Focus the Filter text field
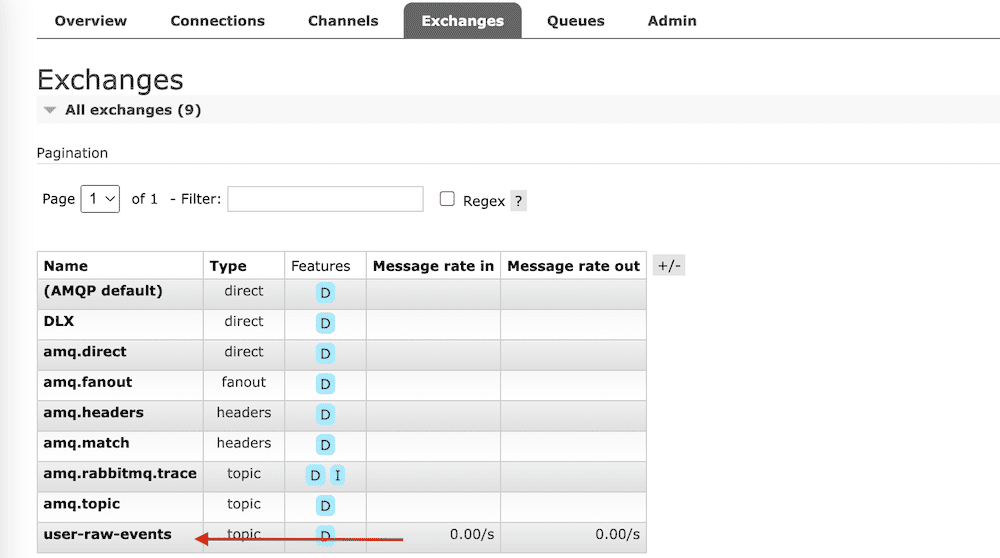1000x558 pixels. (x=325, y=199)
